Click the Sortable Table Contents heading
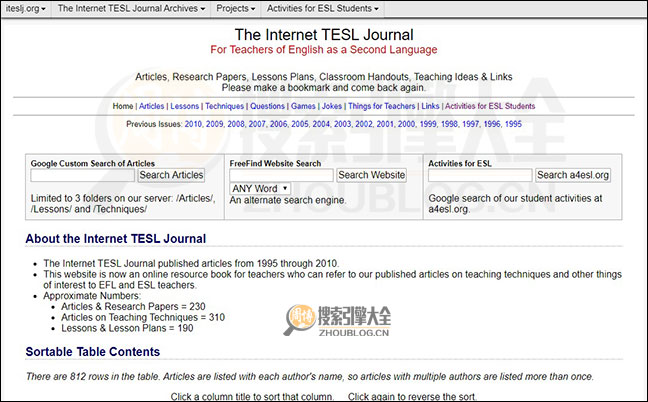 pos(93,352)
